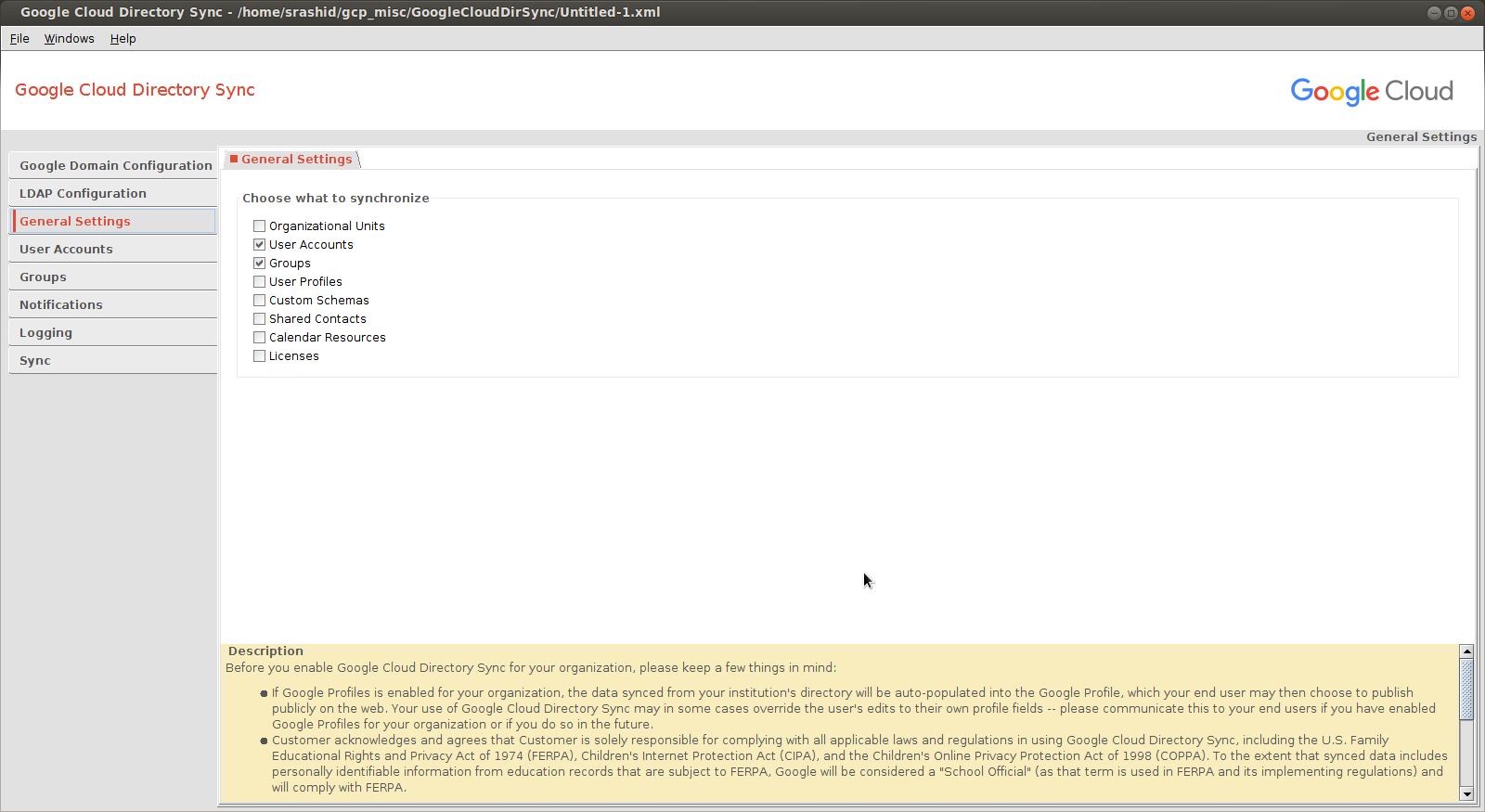Select General Settings in sidebar
Viewport: 1485px width, 812px height.
[113, 221]
